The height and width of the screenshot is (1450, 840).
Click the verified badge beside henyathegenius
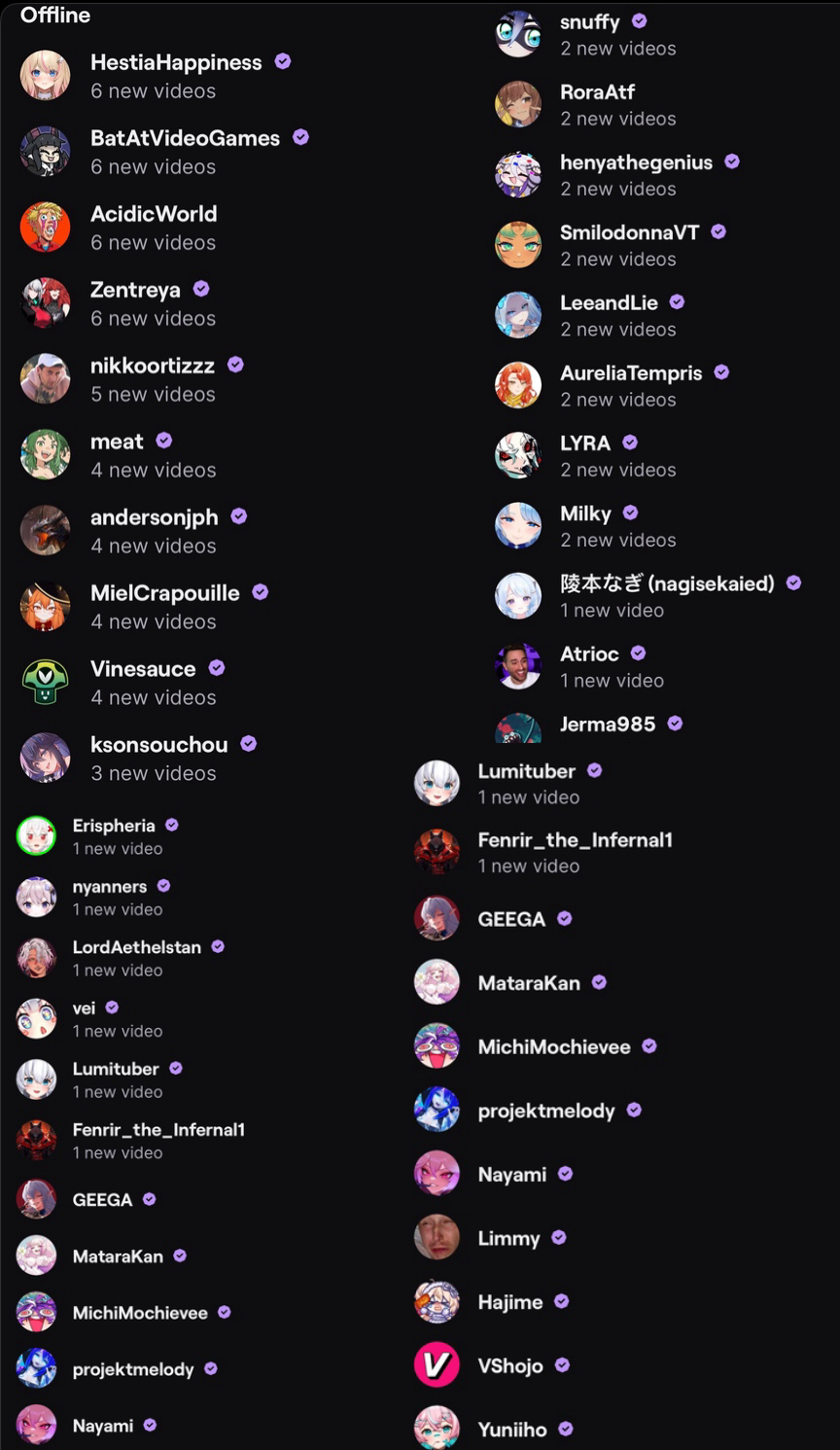pyautogui.click(x=732, y=161)
